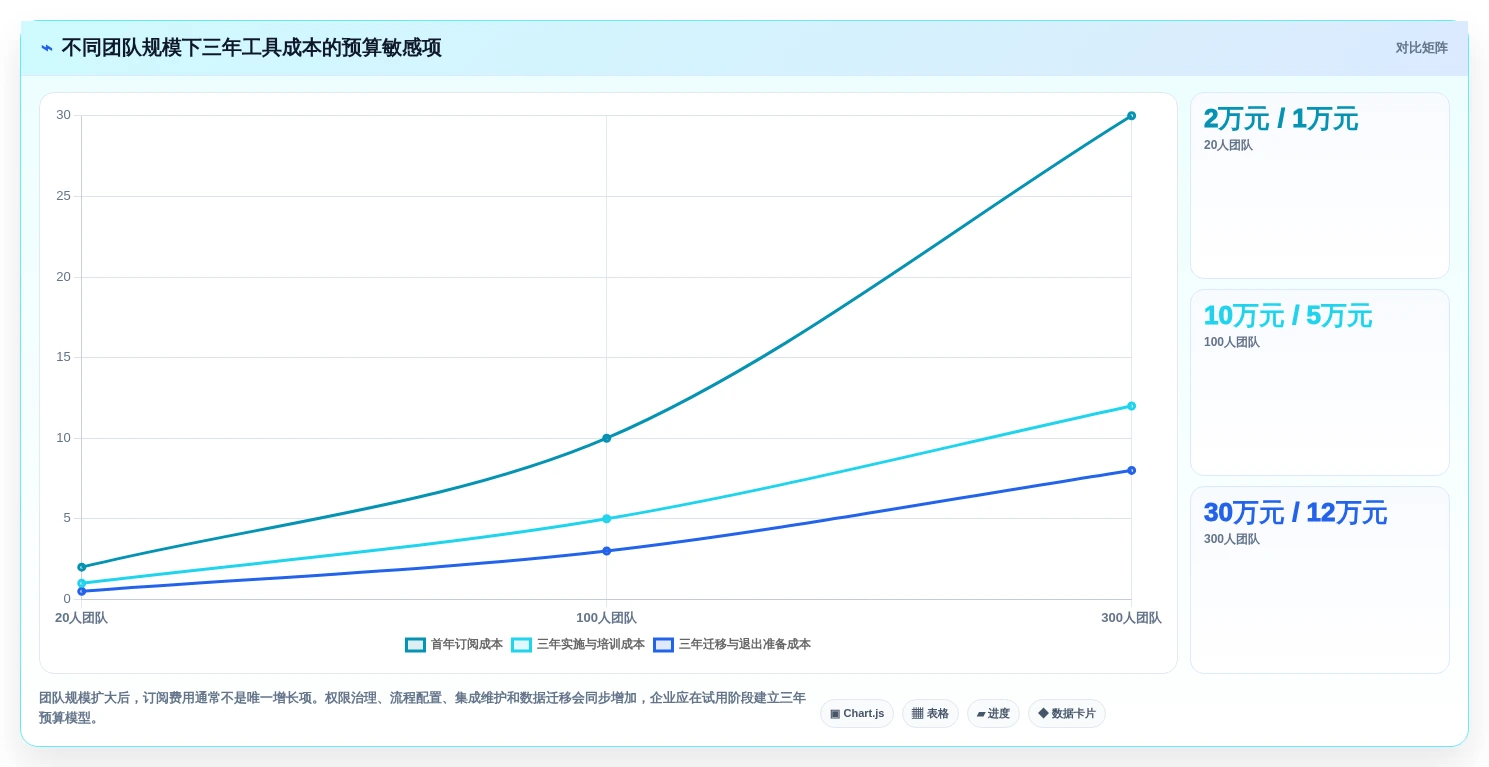
Task: Select the 三年实施与培训成本 point at 300人团队
Action: click(x=1131, y=406)
